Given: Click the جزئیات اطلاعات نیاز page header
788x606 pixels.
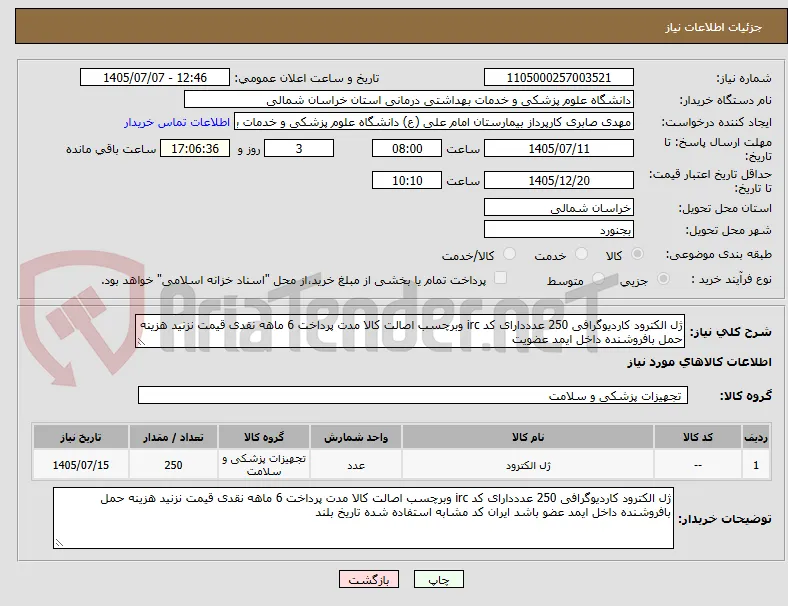Looking at the screenshot, I should click(x=714, y=27).
